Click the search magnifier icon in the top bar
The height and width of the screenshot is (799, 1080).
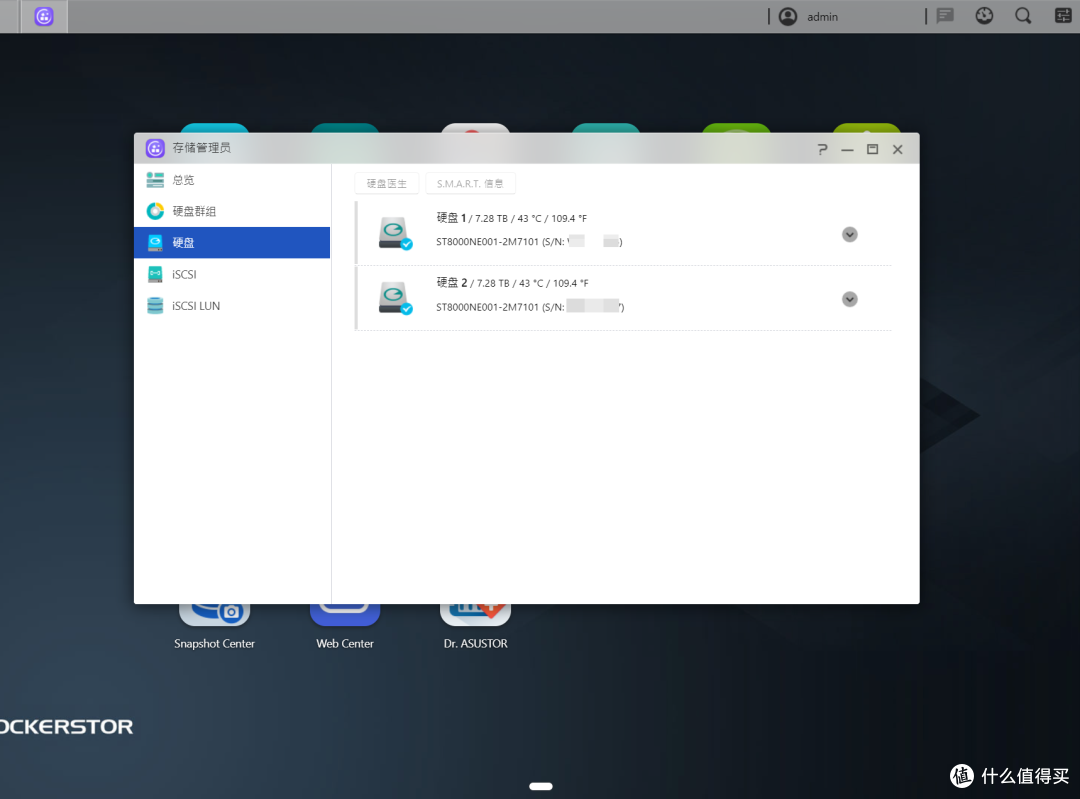coord(1023,16)
